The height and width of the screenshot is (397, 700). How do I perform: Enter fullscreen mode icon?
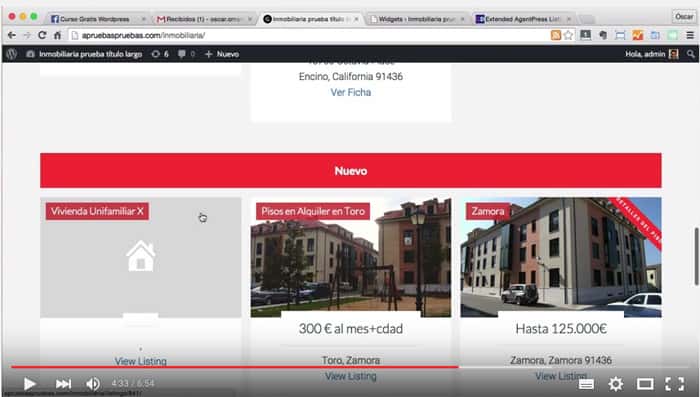click(x=675, y=384)
